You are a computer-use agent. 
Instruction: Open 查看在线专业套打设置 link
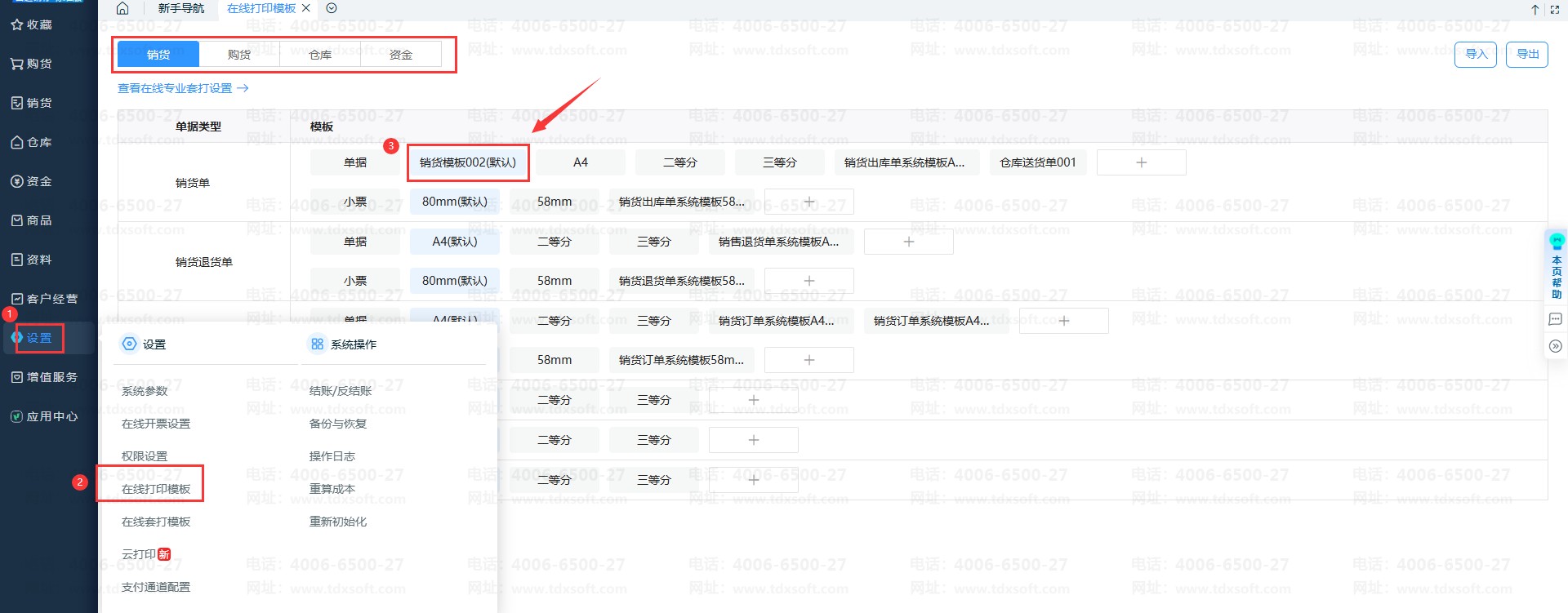[182, 88]
